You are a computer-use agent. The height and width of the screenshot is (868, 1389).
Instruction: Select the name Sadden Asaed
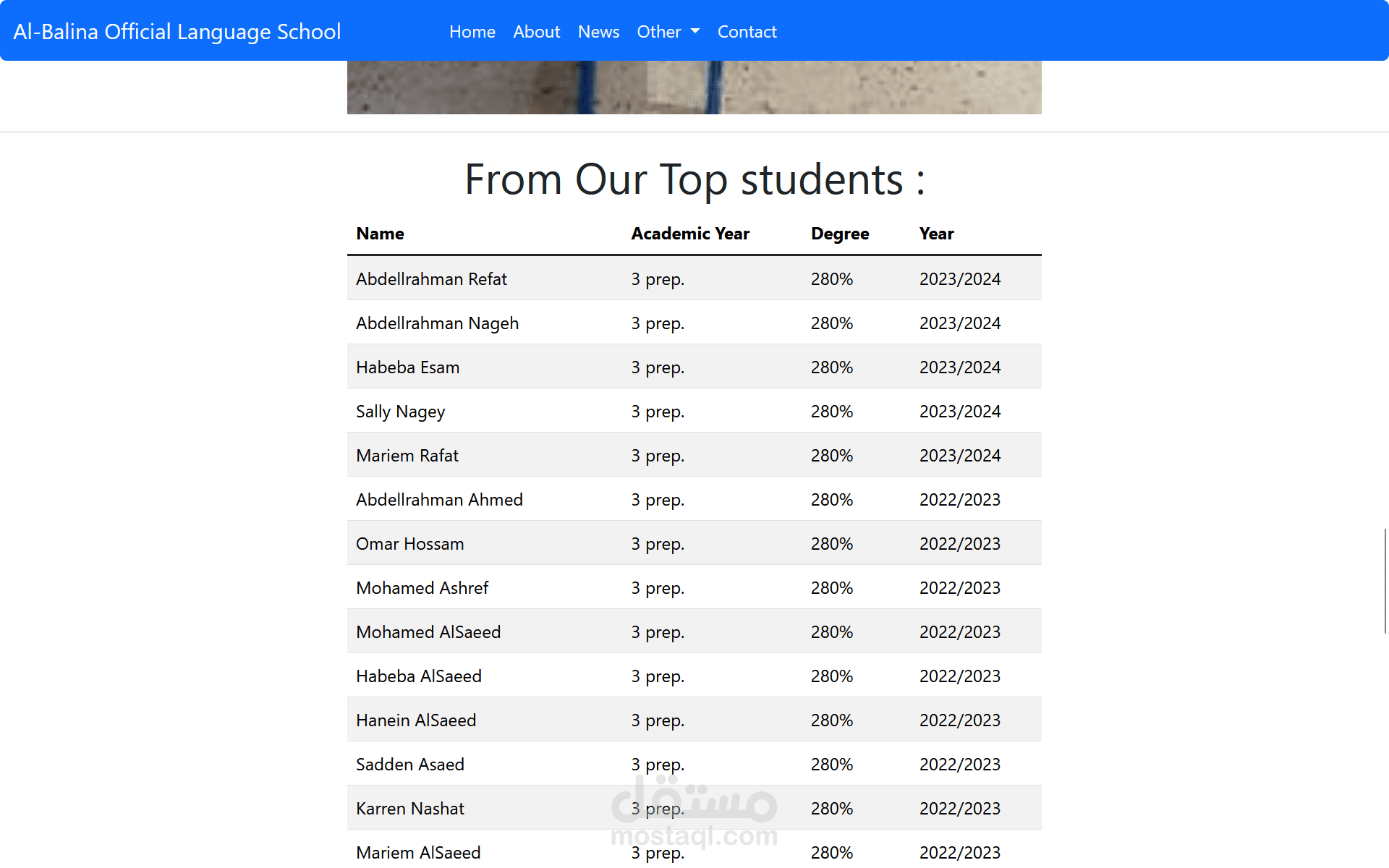[x=410, y=765]
